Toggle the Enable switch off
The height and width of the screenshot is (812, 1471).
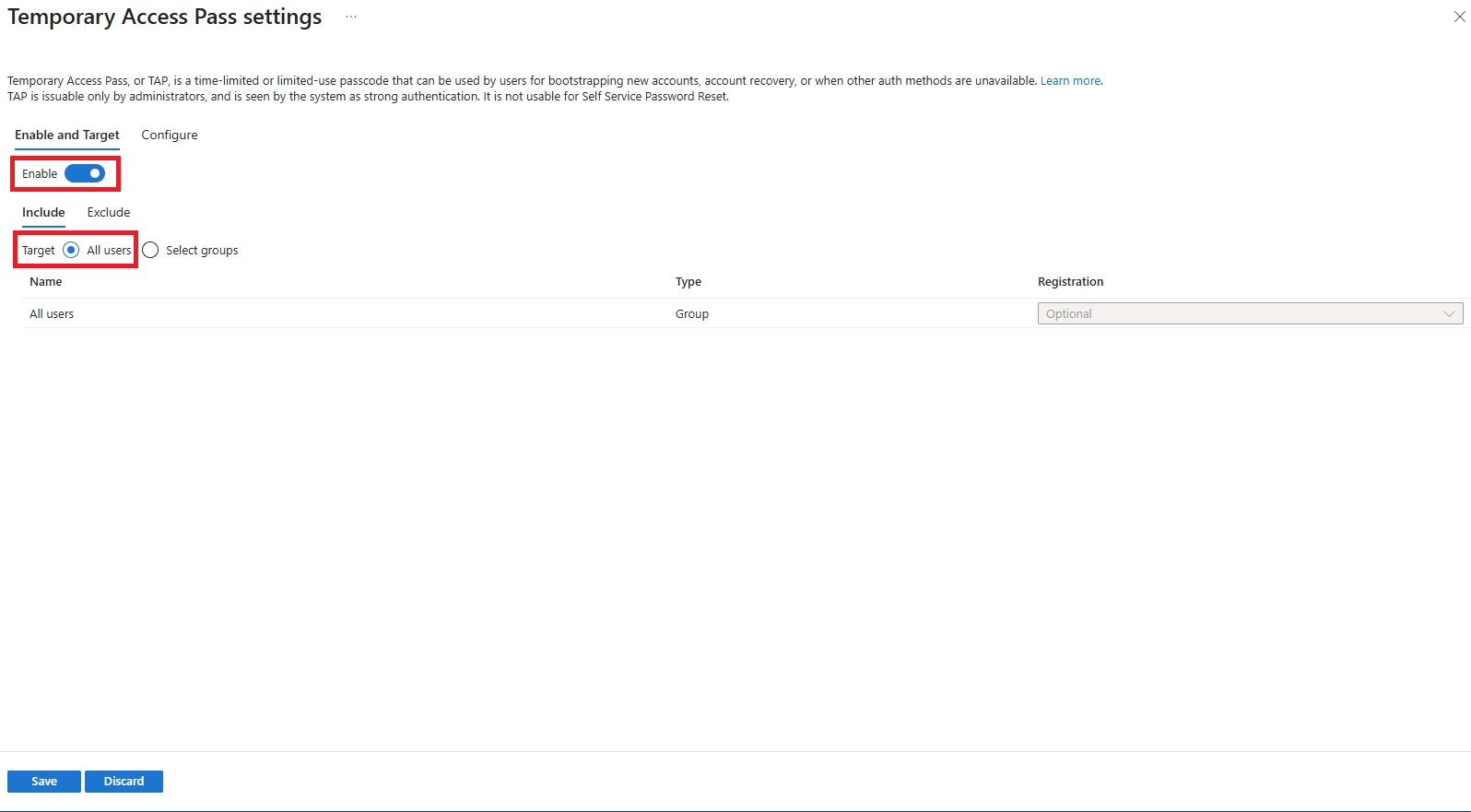coord(85,174)
